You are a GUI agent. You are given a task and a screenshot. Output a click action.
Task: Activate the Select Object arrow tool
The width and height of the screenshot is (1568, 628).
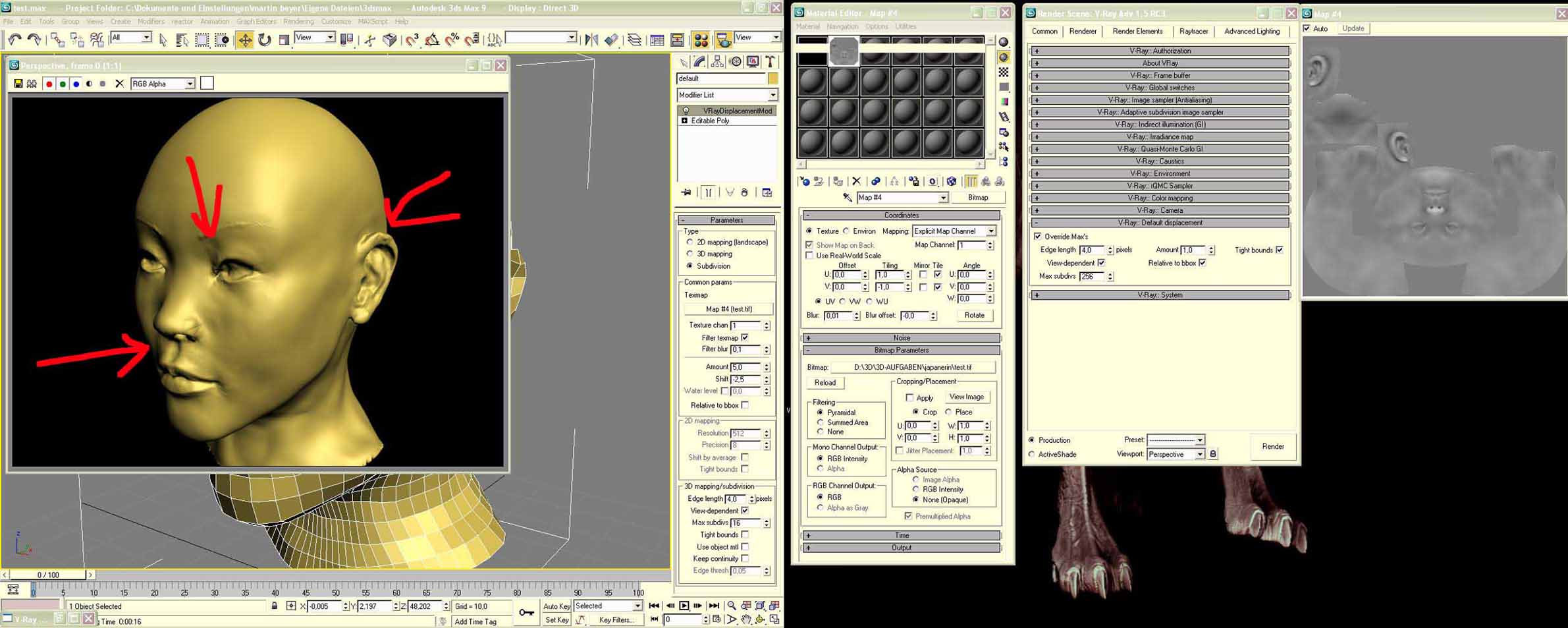pos(163,40)
